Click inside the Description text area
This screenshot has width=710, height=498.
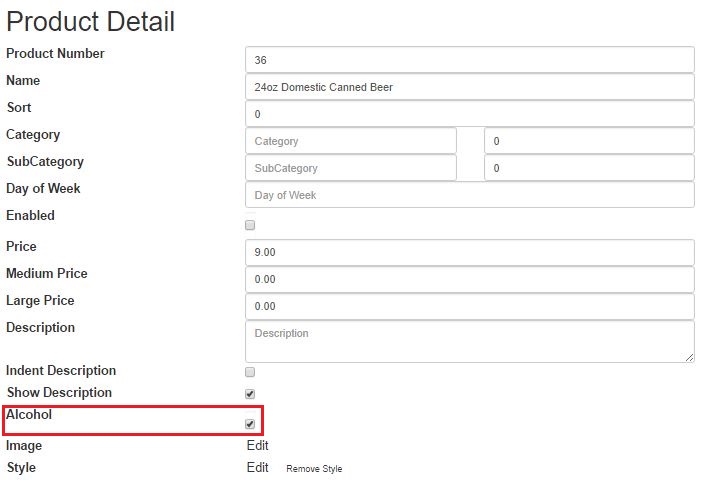point(470,341)
